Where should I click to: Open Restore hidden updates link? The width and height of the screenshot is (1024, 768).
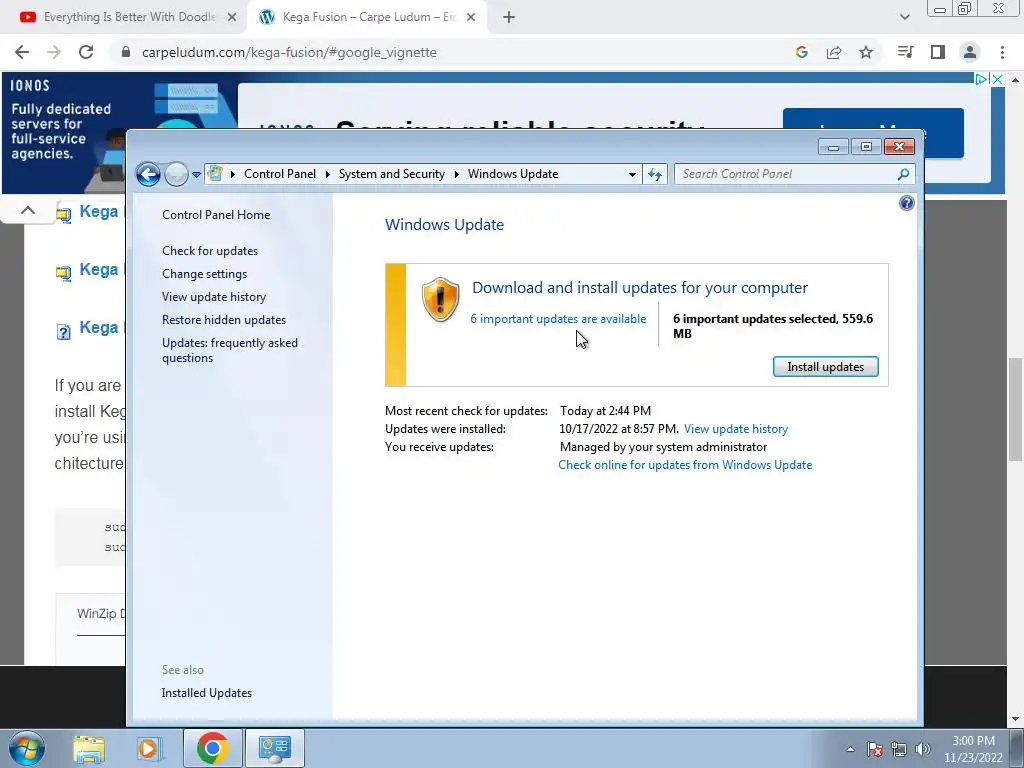224,320
